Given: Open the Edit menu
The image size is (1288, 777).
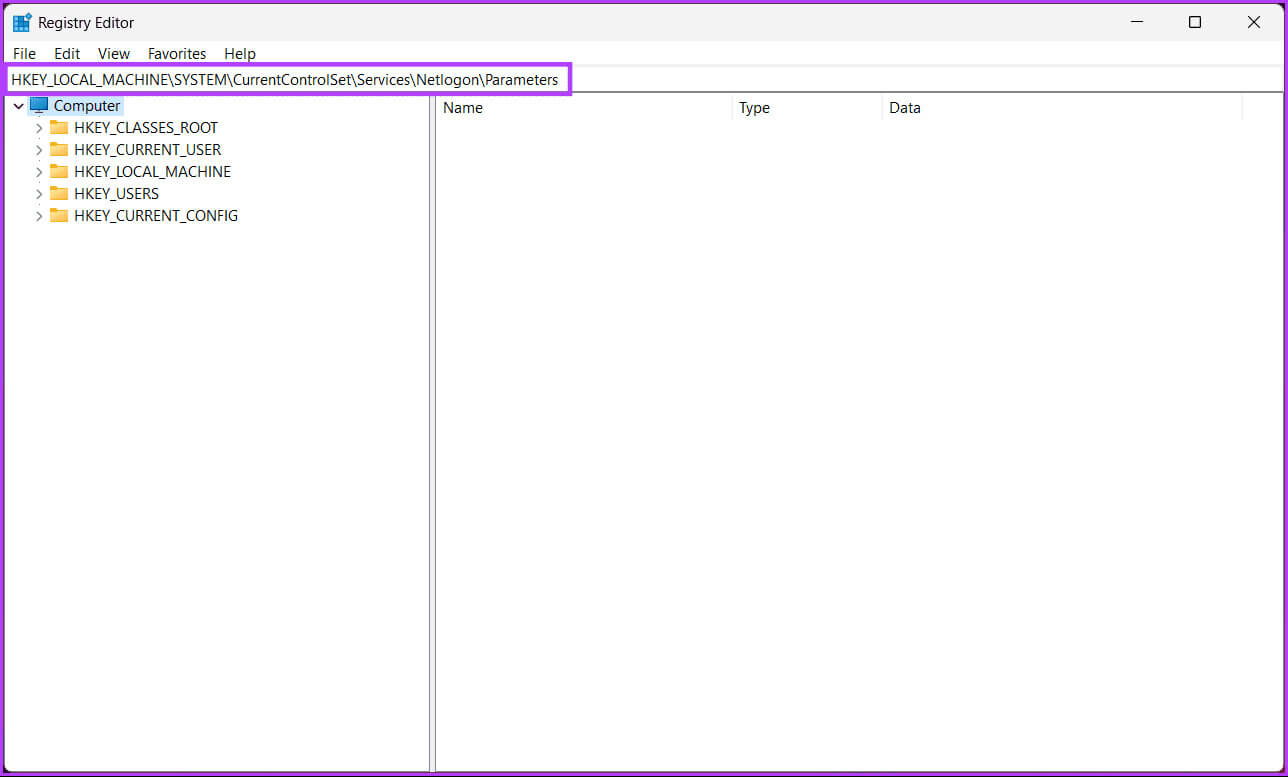Looking at the screenshot, I should 67,54.
